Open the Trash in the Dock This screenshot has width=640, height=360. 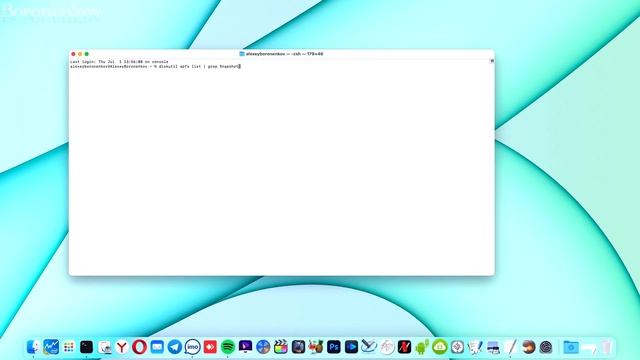(606, 347)
